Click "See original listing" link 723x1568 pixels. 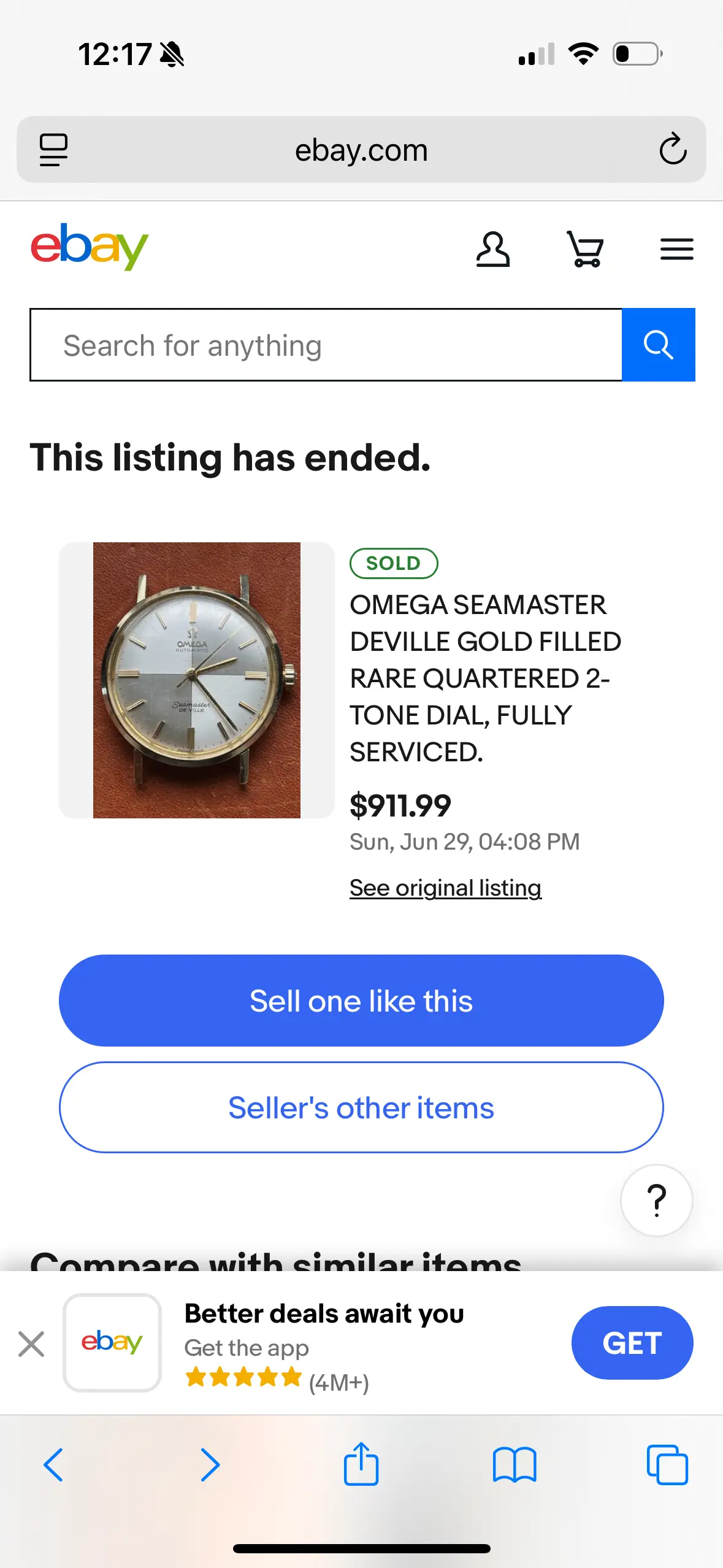(445, 888)
